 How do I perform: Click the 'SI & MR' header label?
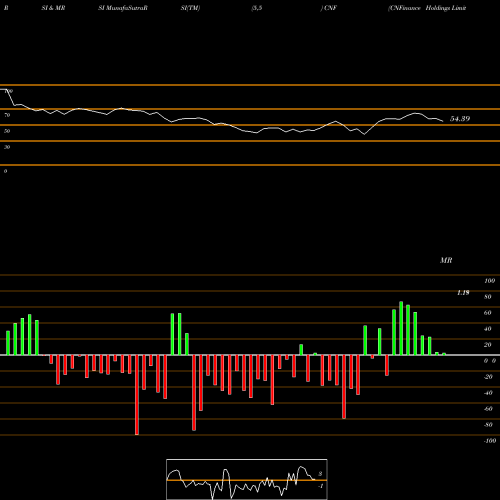53,8
